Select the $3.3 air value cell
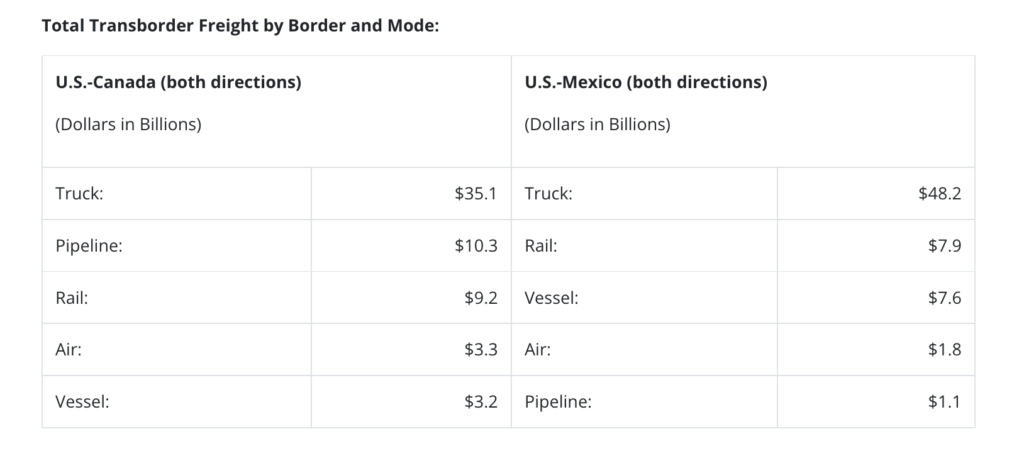This screenshot has width=1024, height=468. point(480,349)
